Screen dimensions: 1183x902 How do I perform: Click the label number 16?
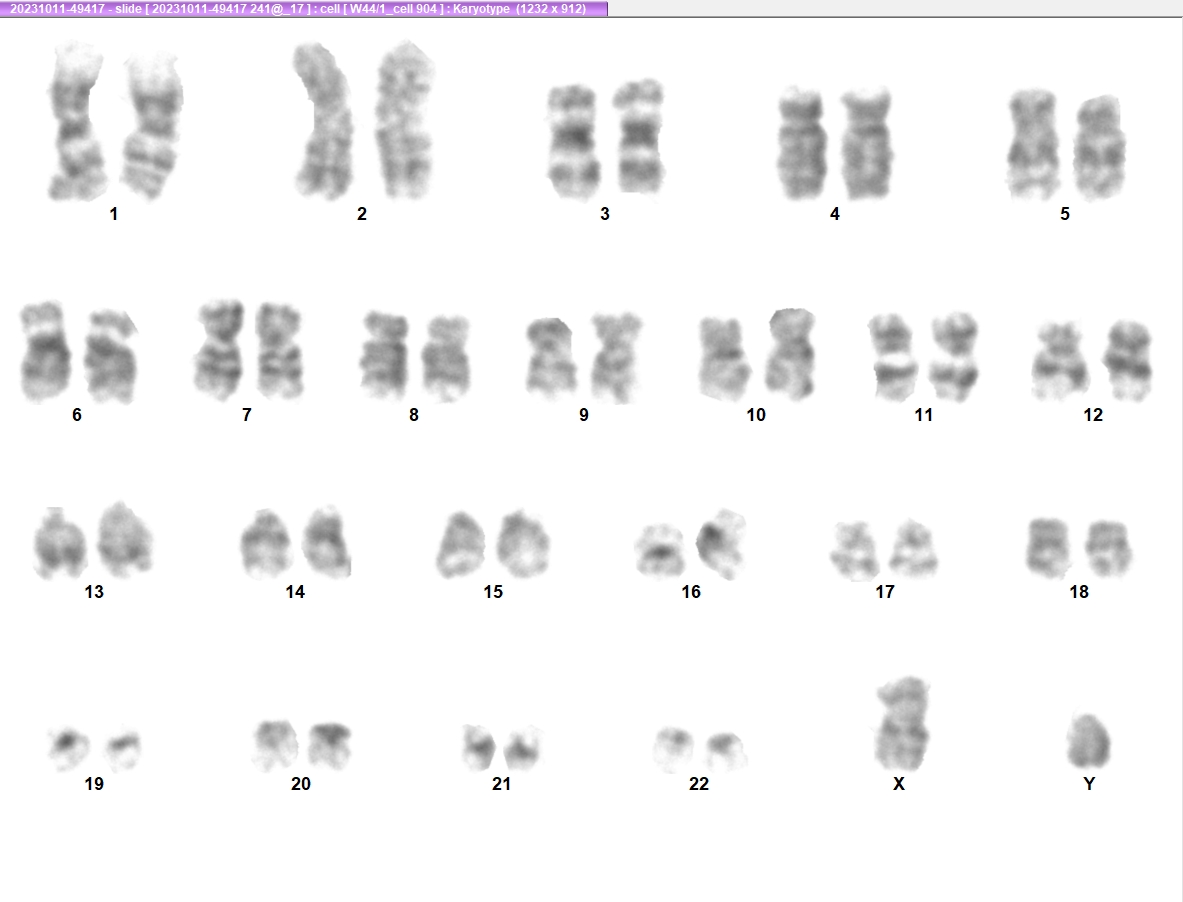coord(691,592)
